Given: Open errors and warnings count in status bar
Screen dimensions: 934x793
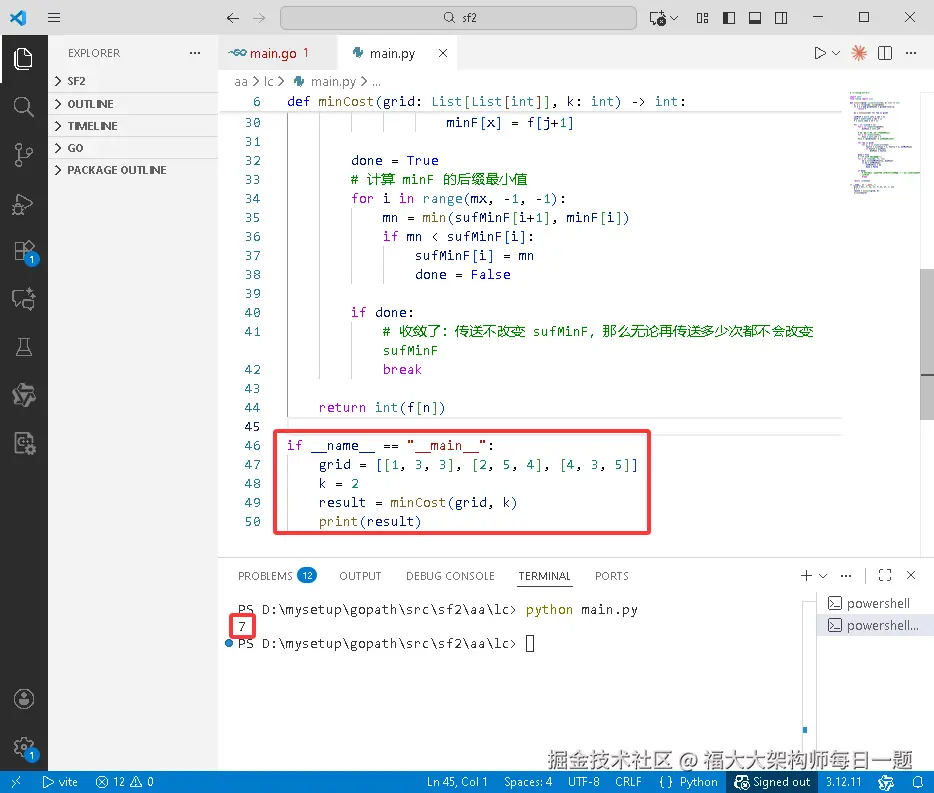Looking at the screenshot, I should 124,782.
